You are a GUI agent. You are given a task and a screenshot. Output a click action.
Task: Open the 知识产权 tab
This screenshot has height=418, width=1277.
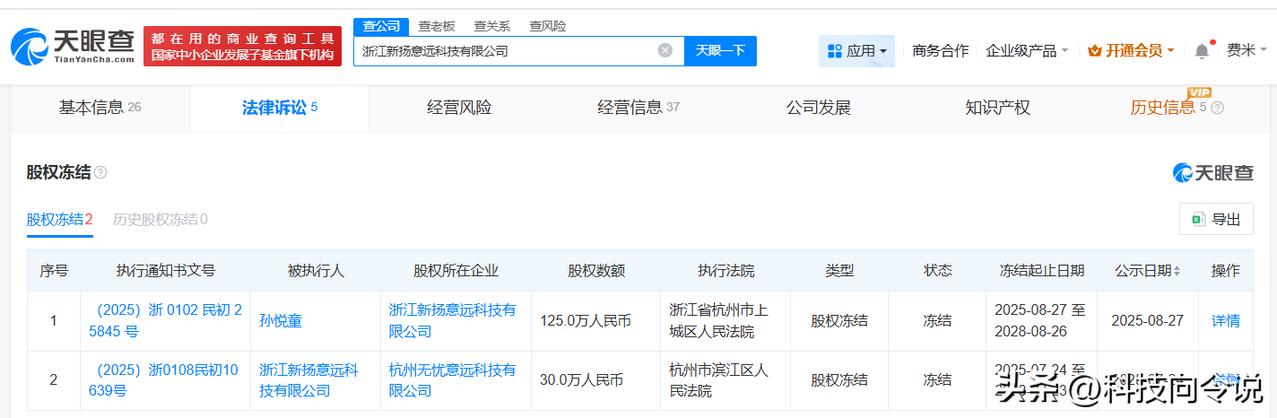coord(997,107)
